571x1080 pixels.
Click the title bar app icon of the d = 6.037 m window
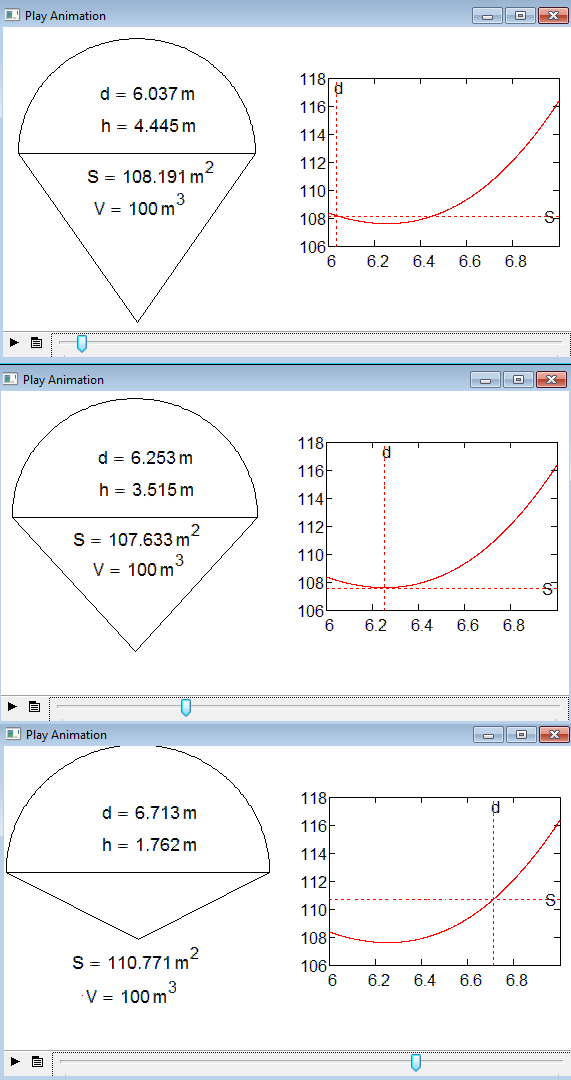tap(12, 15)
